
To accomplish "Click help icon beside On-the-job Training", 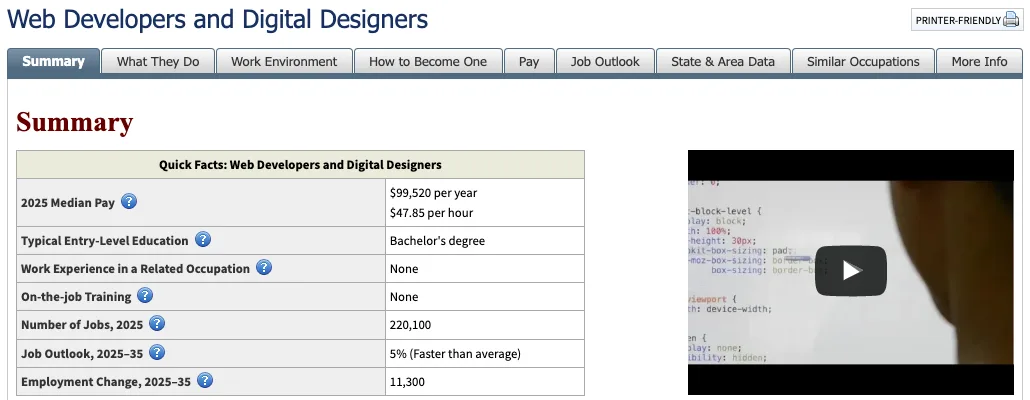I will pyautogui.click(x=145, y=296).
